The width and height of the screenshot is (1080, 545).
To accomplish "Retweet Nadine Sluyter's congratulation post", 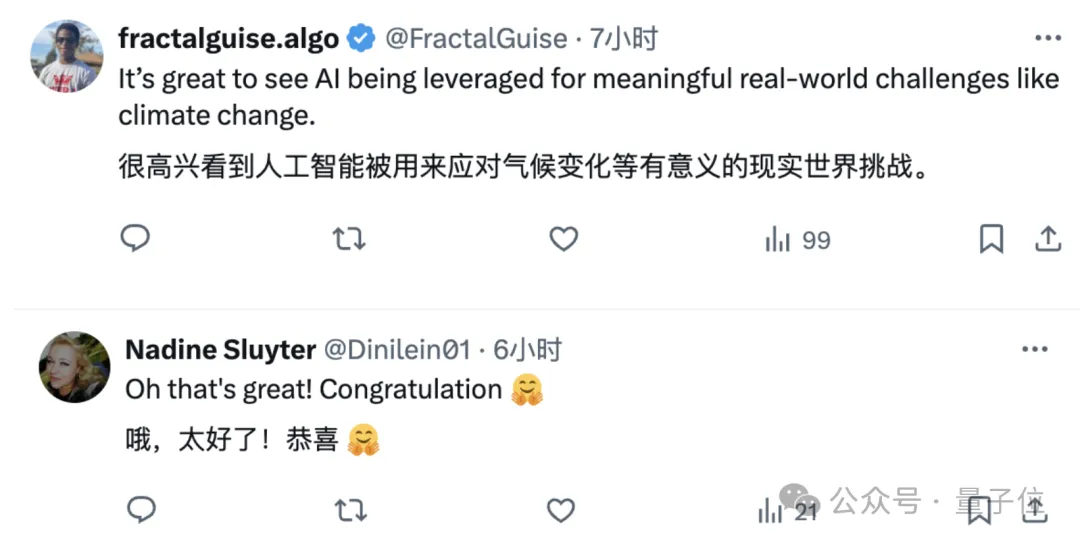I will [x=349, y=511].
